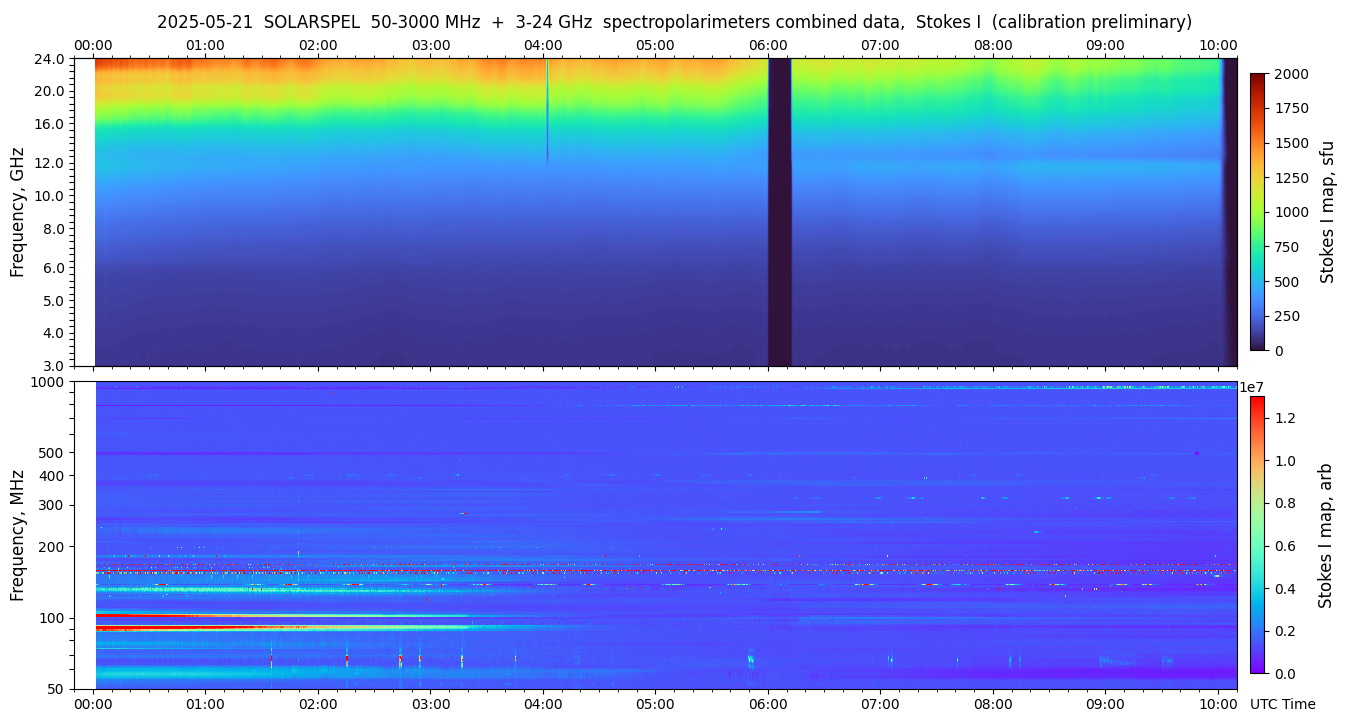
Task: Click the dark data gap after 06:00 in the GHz spectrogram
Action: 779,212
